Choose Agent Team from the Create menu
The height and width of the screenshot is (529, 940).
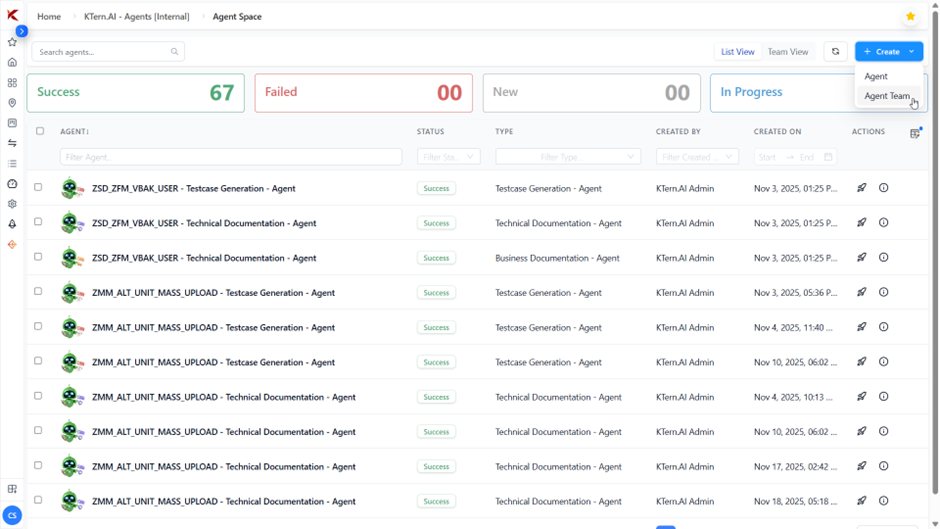pos(886,96)
